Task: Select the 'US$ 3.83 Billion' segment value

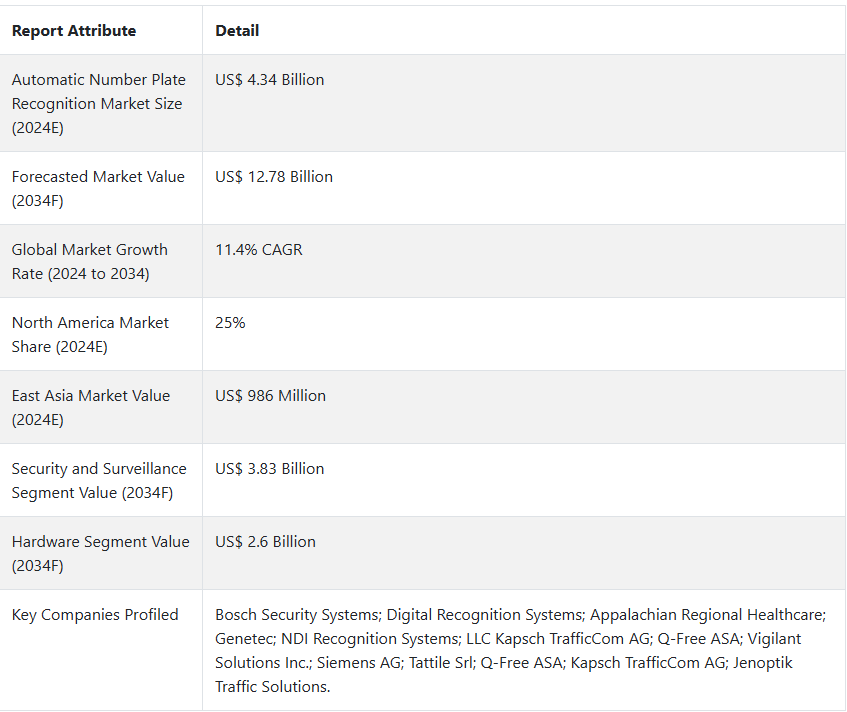Action: 269,469
